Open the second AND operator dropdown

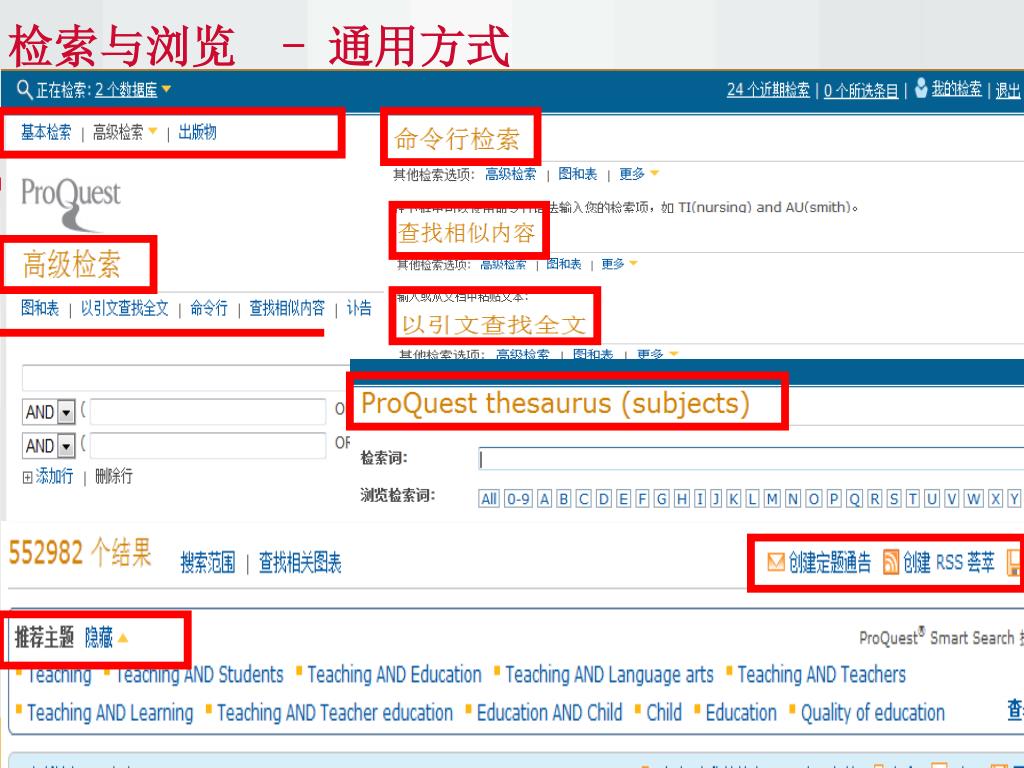point(49,446)
